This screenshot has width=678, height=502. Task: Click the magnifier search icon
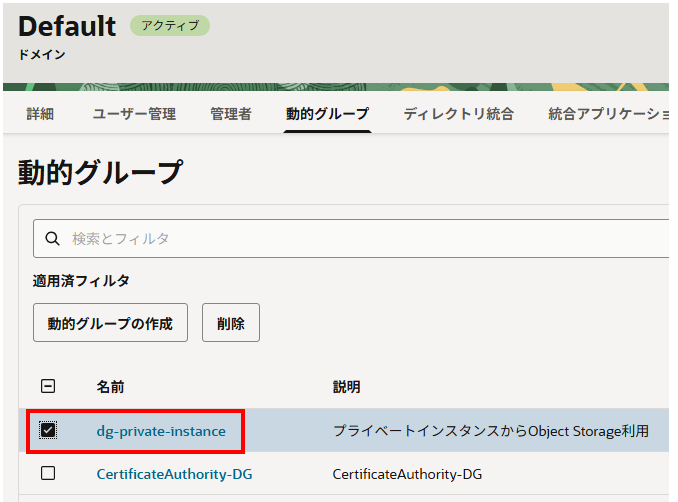pos(53,239)
